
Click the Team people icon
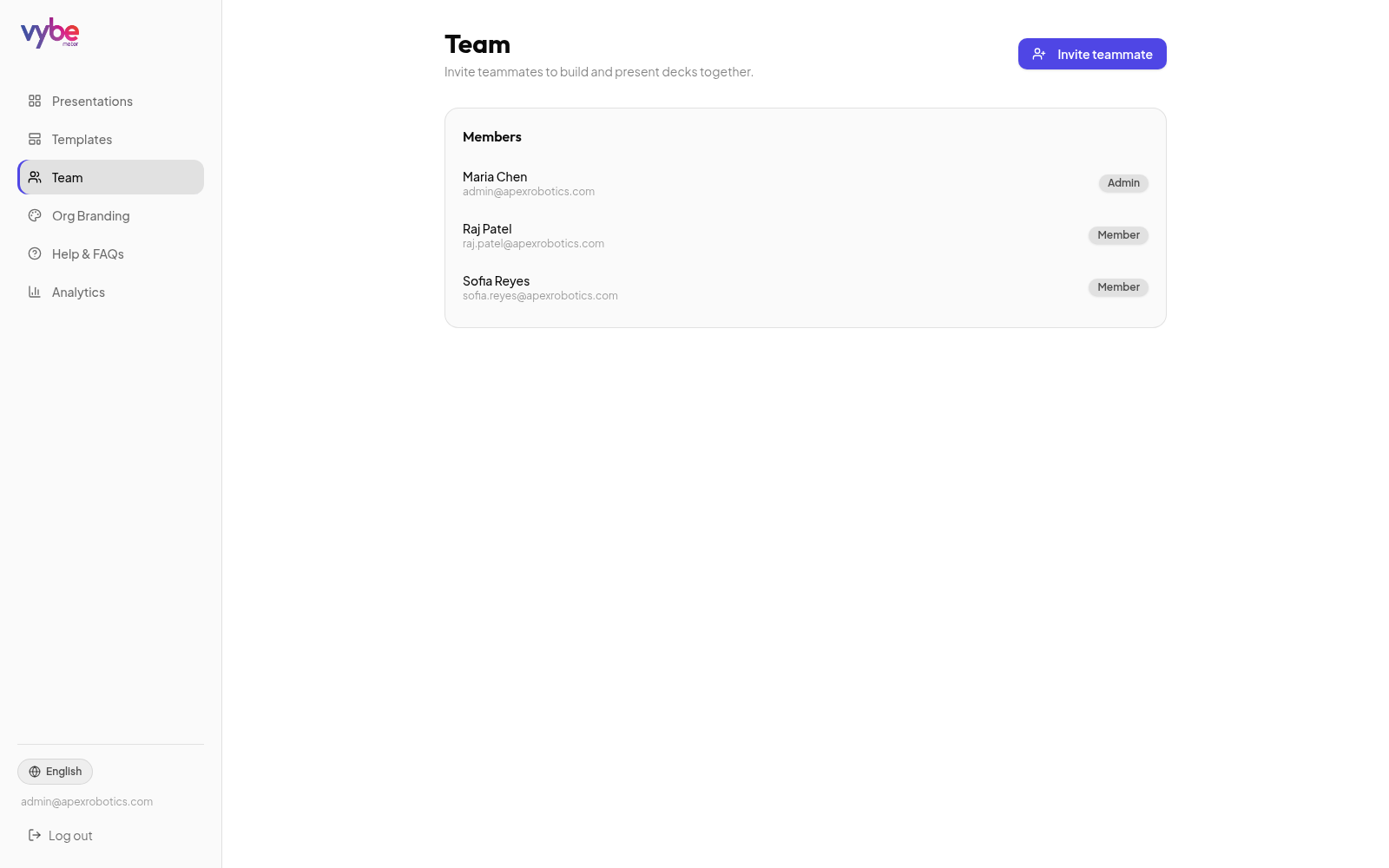pos(35,177)
